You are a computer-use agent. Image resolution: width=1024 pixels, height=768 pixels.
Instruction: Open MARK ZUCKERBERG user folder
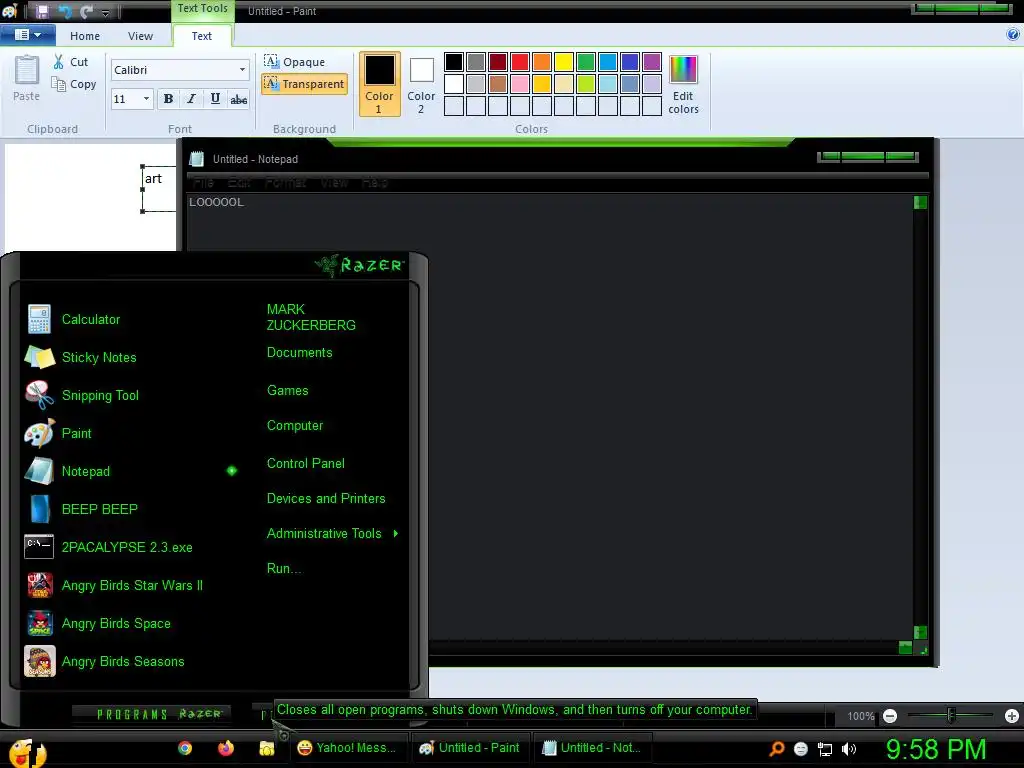pyautogui.click(x=311, y=317)
